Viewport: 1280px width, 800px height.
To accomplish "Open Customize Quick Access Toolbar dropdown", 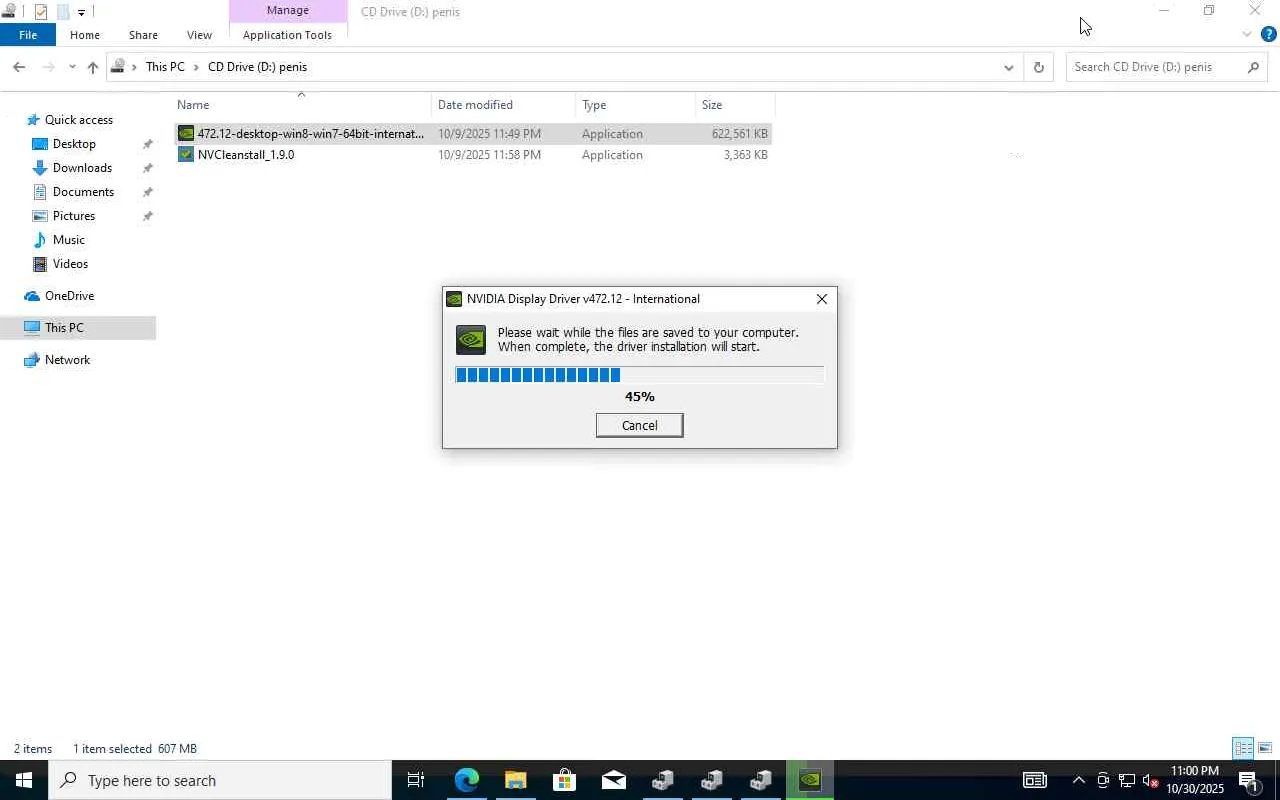I will 81,13.
